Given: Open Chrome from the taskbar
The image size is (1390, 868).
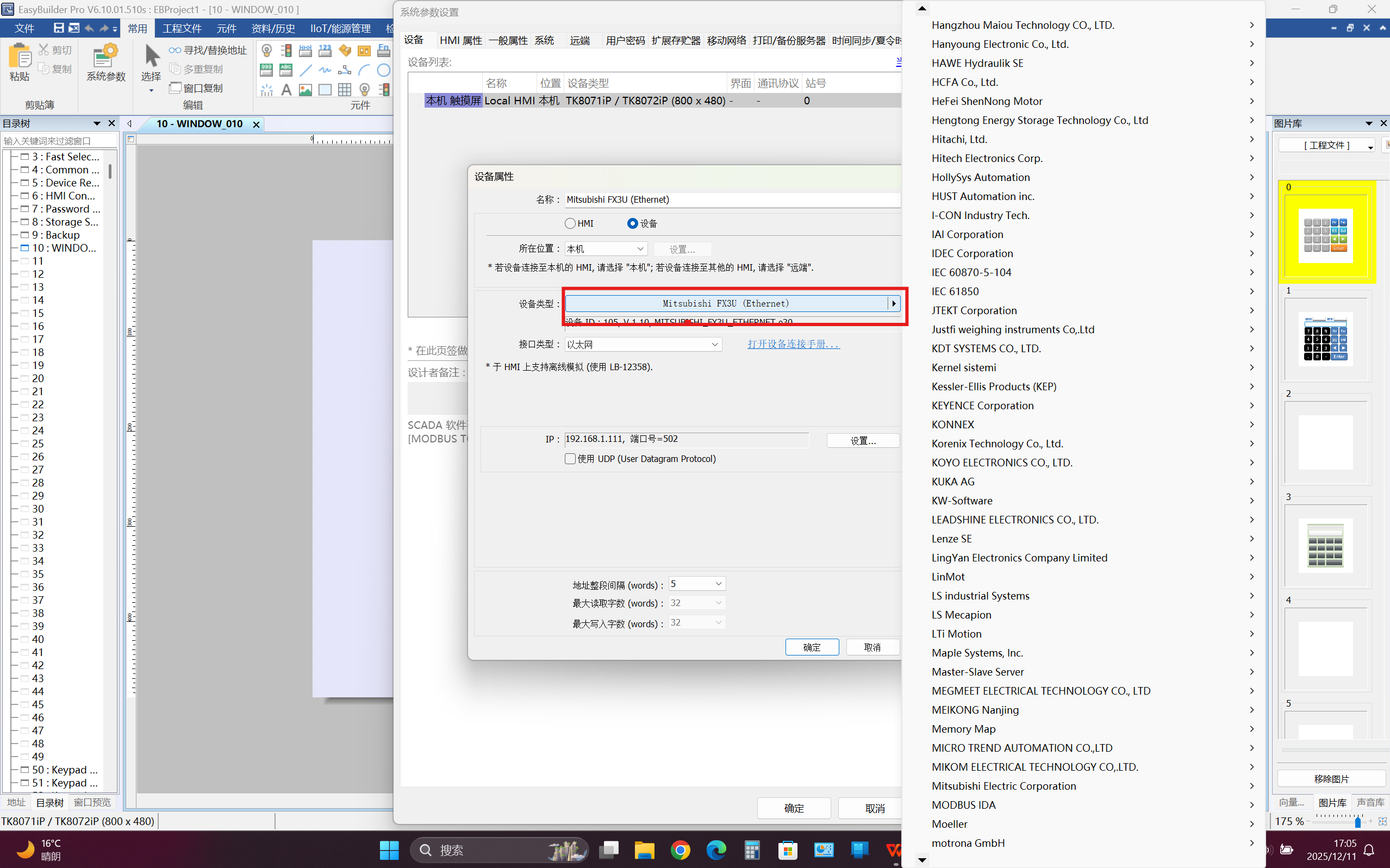Looking at the screenshot, I should (x=681, y=850).
